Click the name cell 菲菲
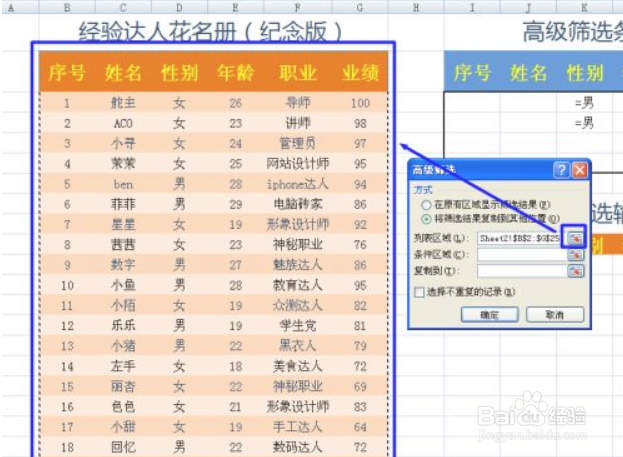The height and width of the screenshot is (457, 623). tap(123, 204)
